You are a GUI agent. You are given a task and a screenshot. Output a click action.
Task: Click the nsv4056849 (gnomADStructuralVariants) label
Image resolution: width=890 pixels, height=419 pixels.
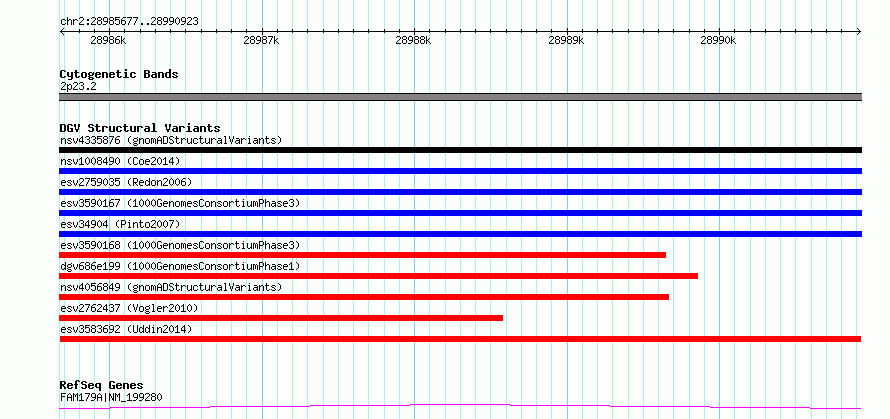coord(171,287)
